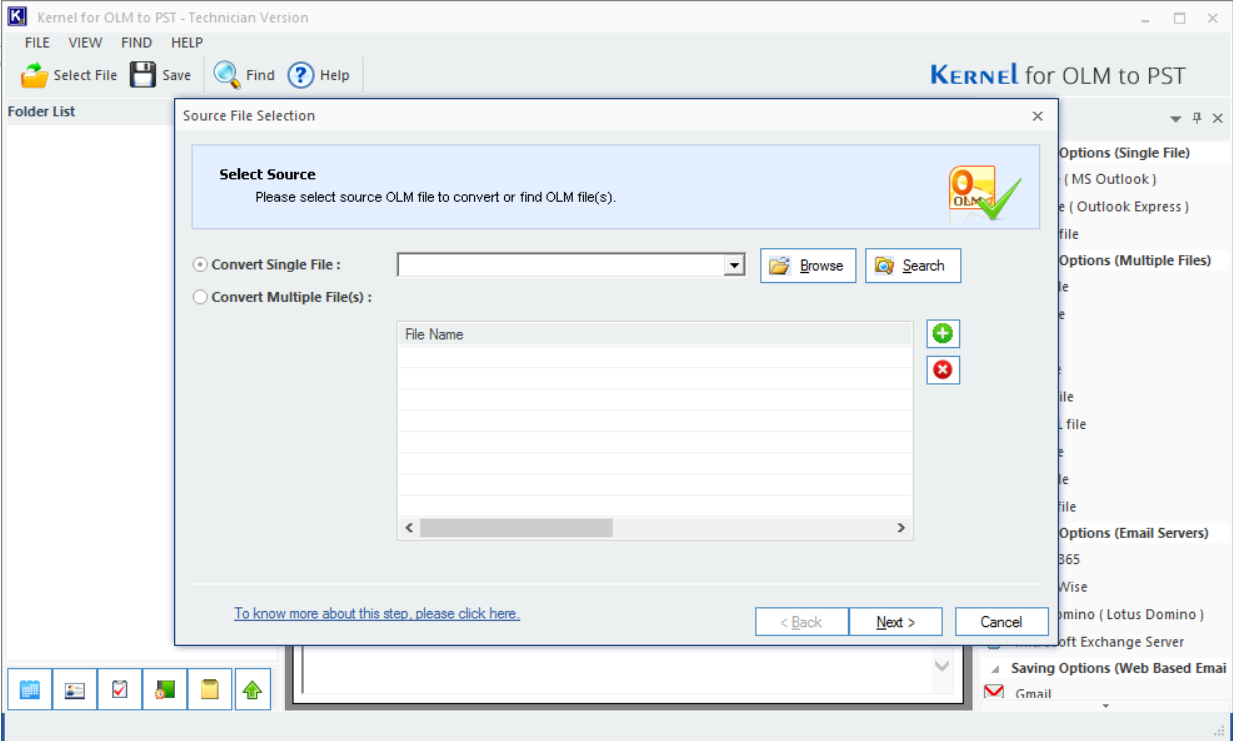This screenshot has width=1233, height=741.
Task: Click the file list scroll left arrow
Action: [409, 528]
